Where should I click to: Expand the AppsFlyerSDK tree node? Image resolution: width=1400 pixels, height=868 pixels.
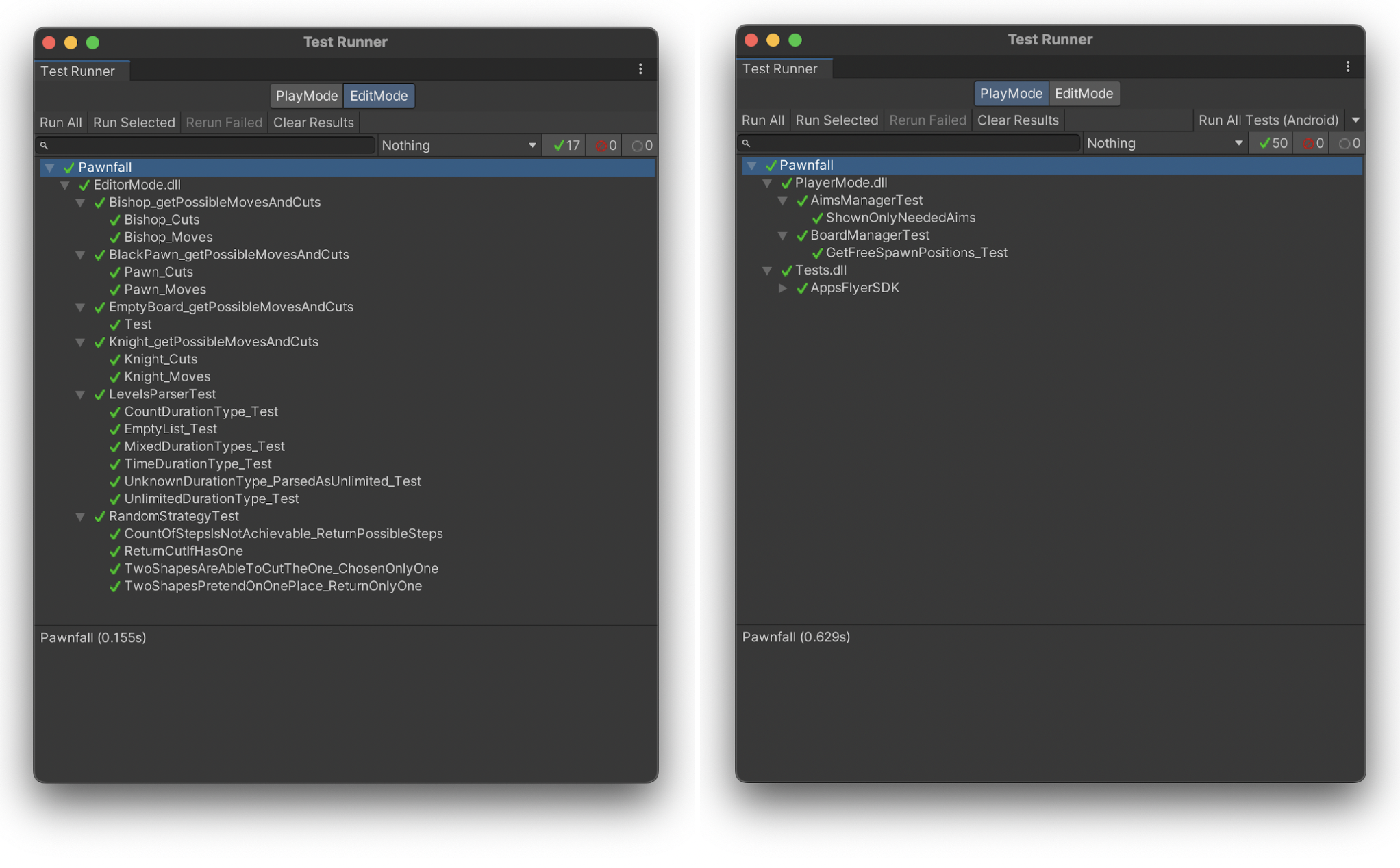tap(782, 288)
